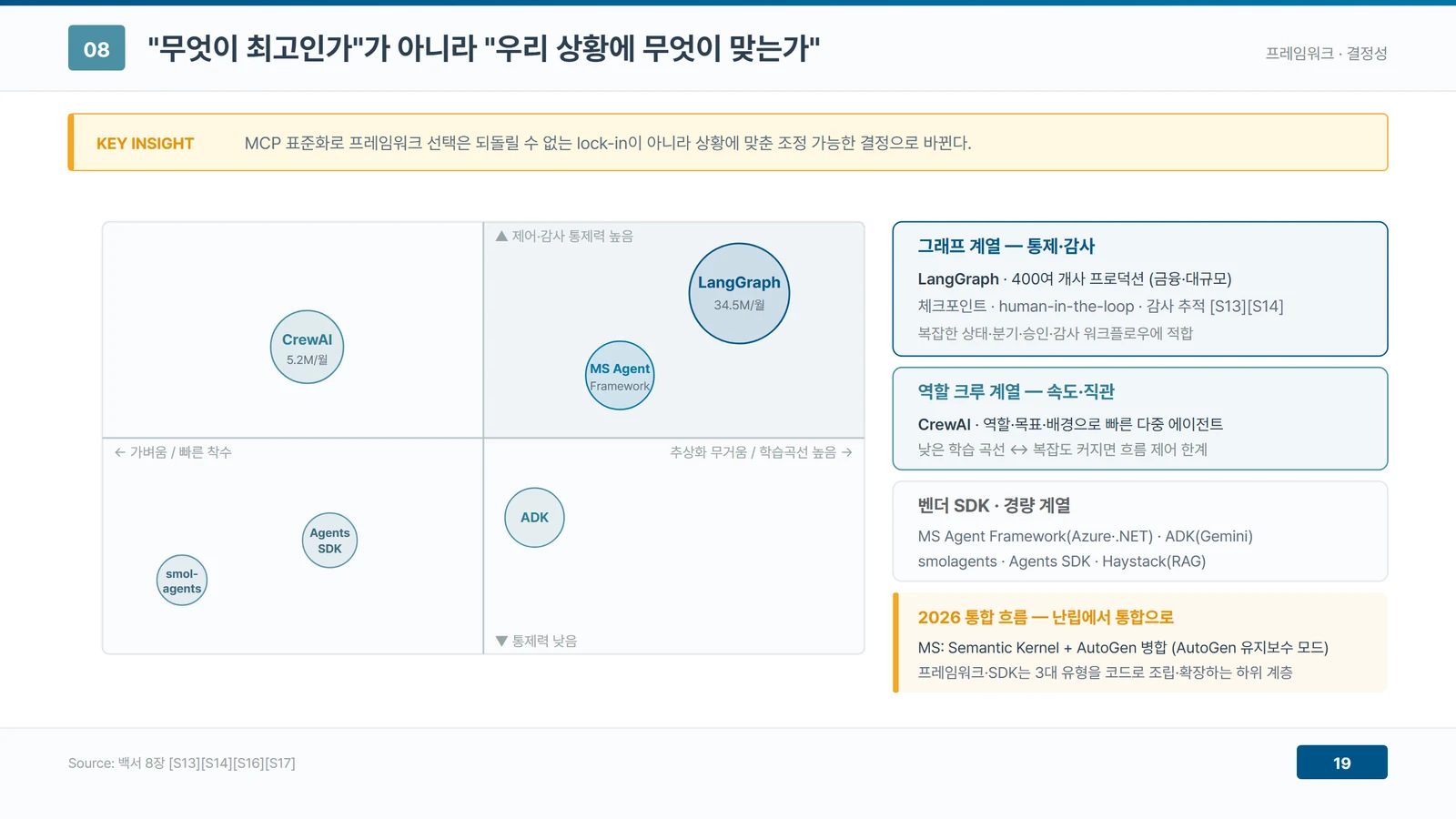1456x819 pixels.
Task: Select the CrewAI 5.2M/월 bubble
Action: coord(307,347)
